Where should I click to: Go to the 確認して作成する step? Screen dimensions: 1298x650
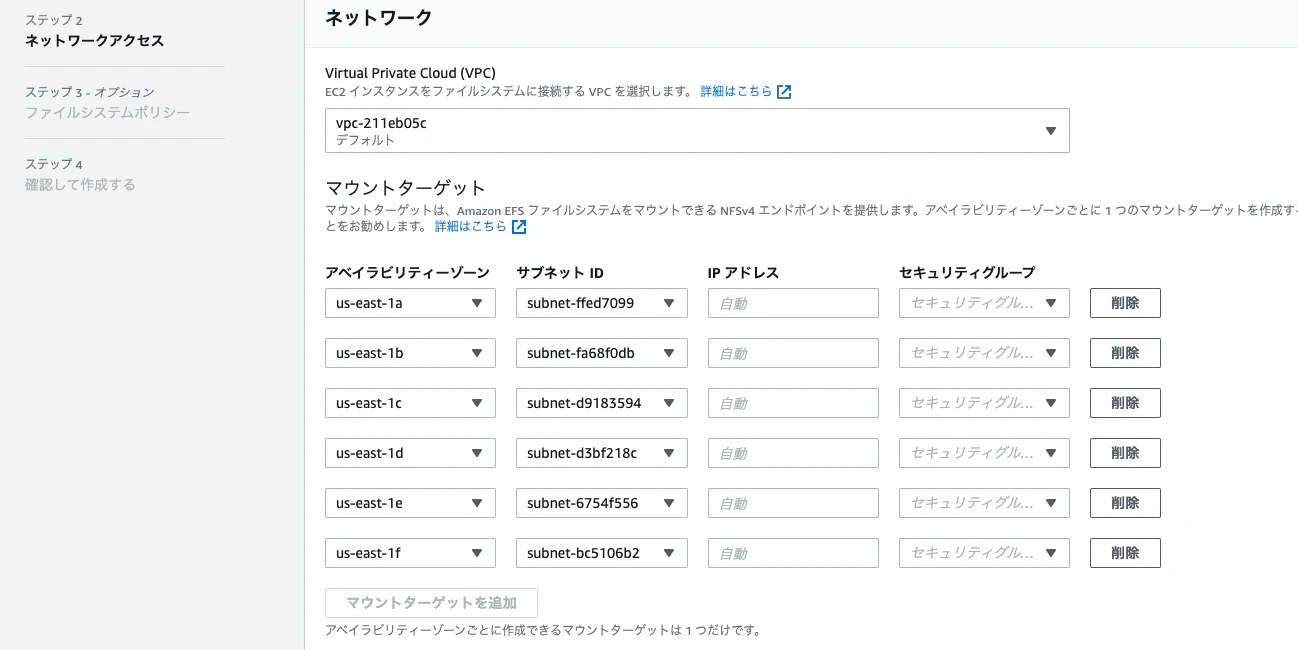[80, 185]
